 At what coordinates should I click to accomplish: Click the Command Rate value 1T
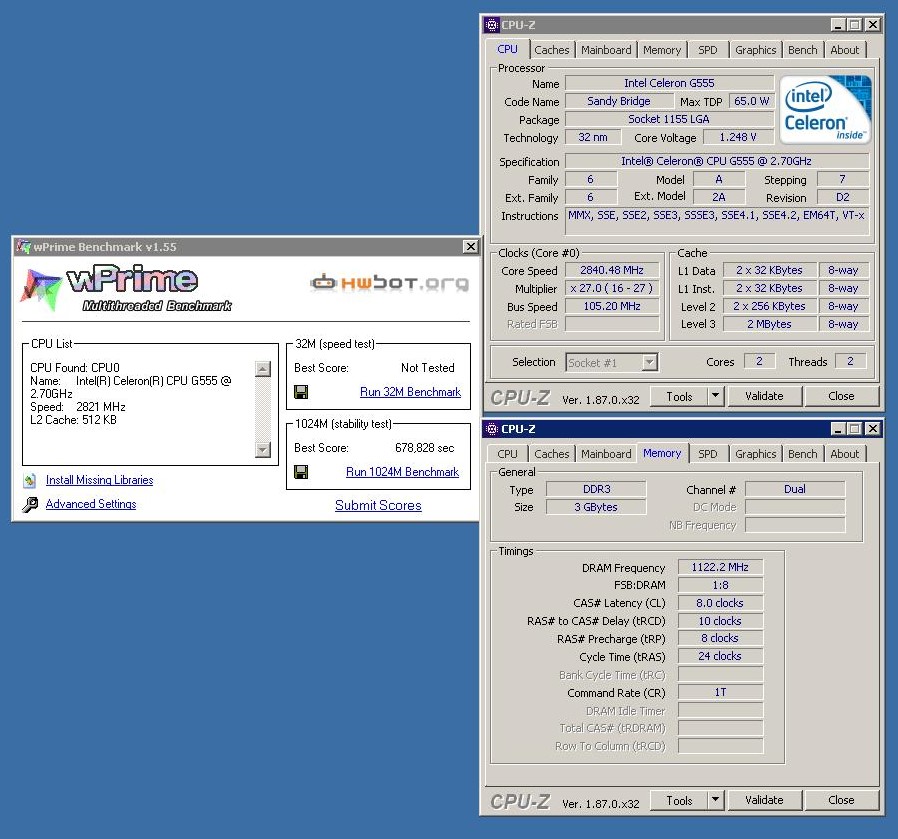point(720,692)
